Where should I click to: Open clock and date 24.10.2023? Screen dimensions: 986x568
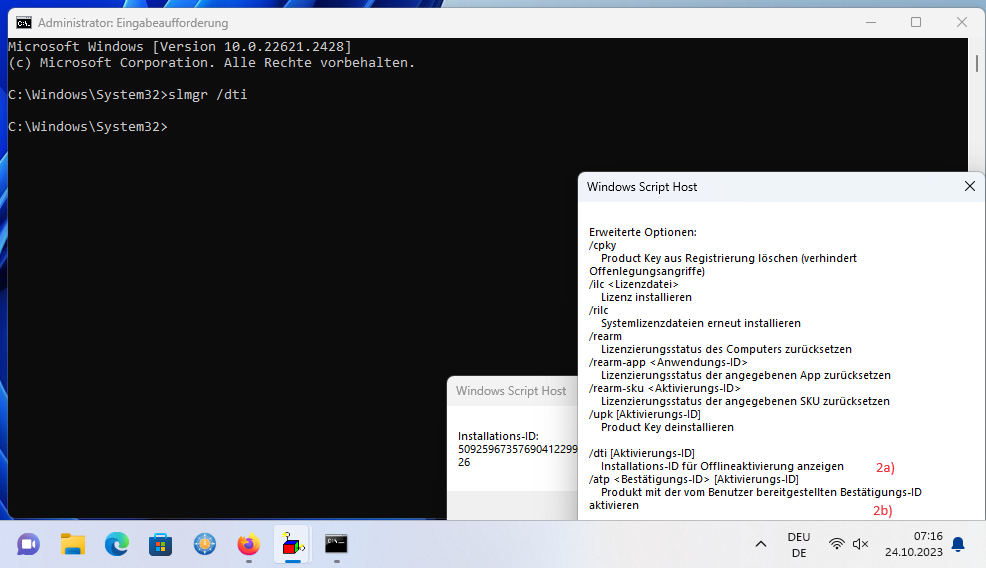pyautogui.click(x=914, y=544)
